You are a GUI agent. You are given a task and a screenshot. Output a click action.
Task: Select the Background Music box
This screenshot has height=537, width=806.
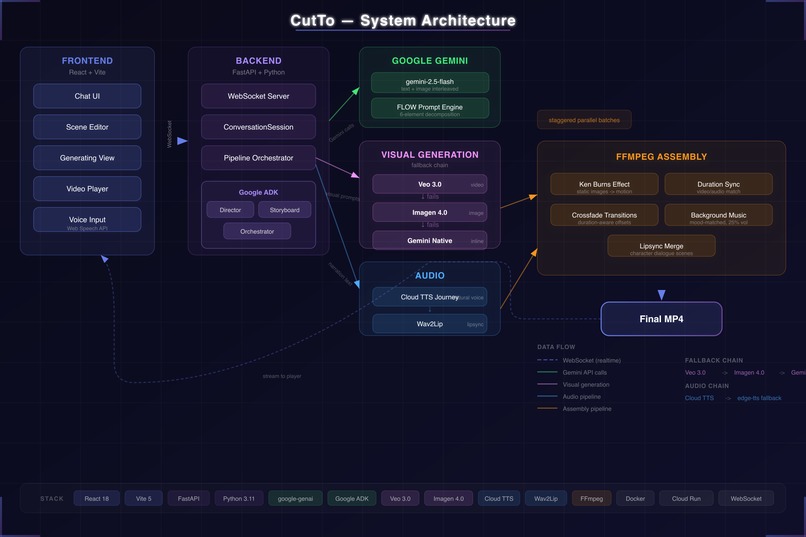point(718,215)
